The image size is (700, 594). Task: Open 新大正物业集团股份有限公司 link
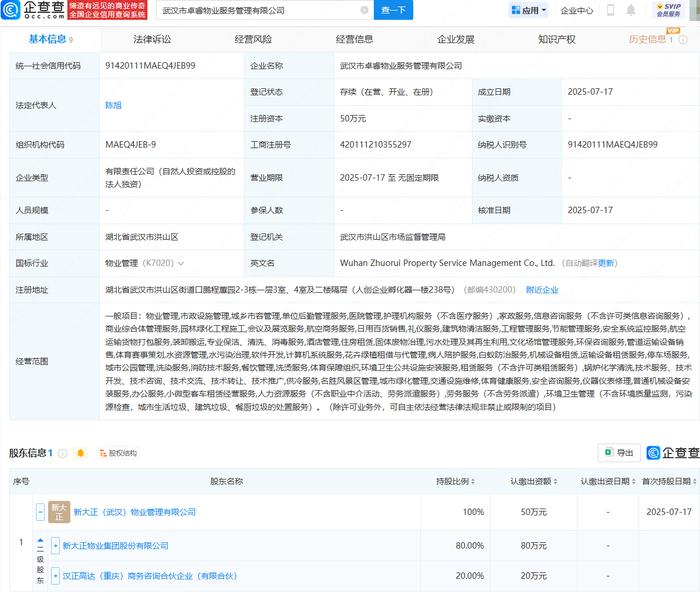[116, 545]
